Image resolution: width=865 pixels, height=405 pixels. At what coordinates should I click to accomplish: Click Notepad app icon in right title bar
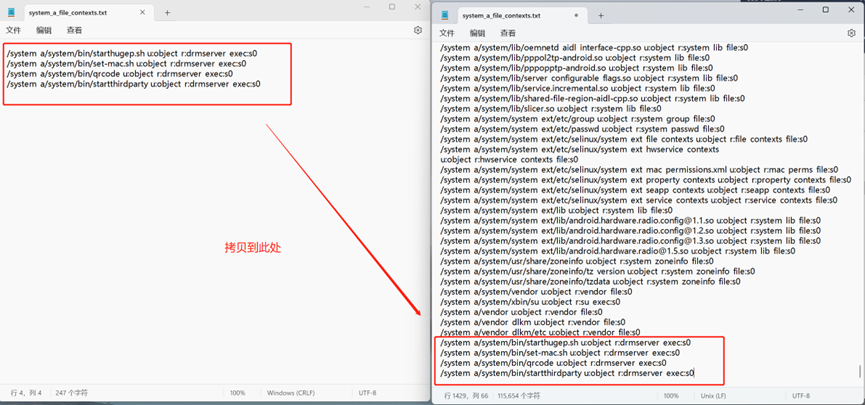[445, 16]
